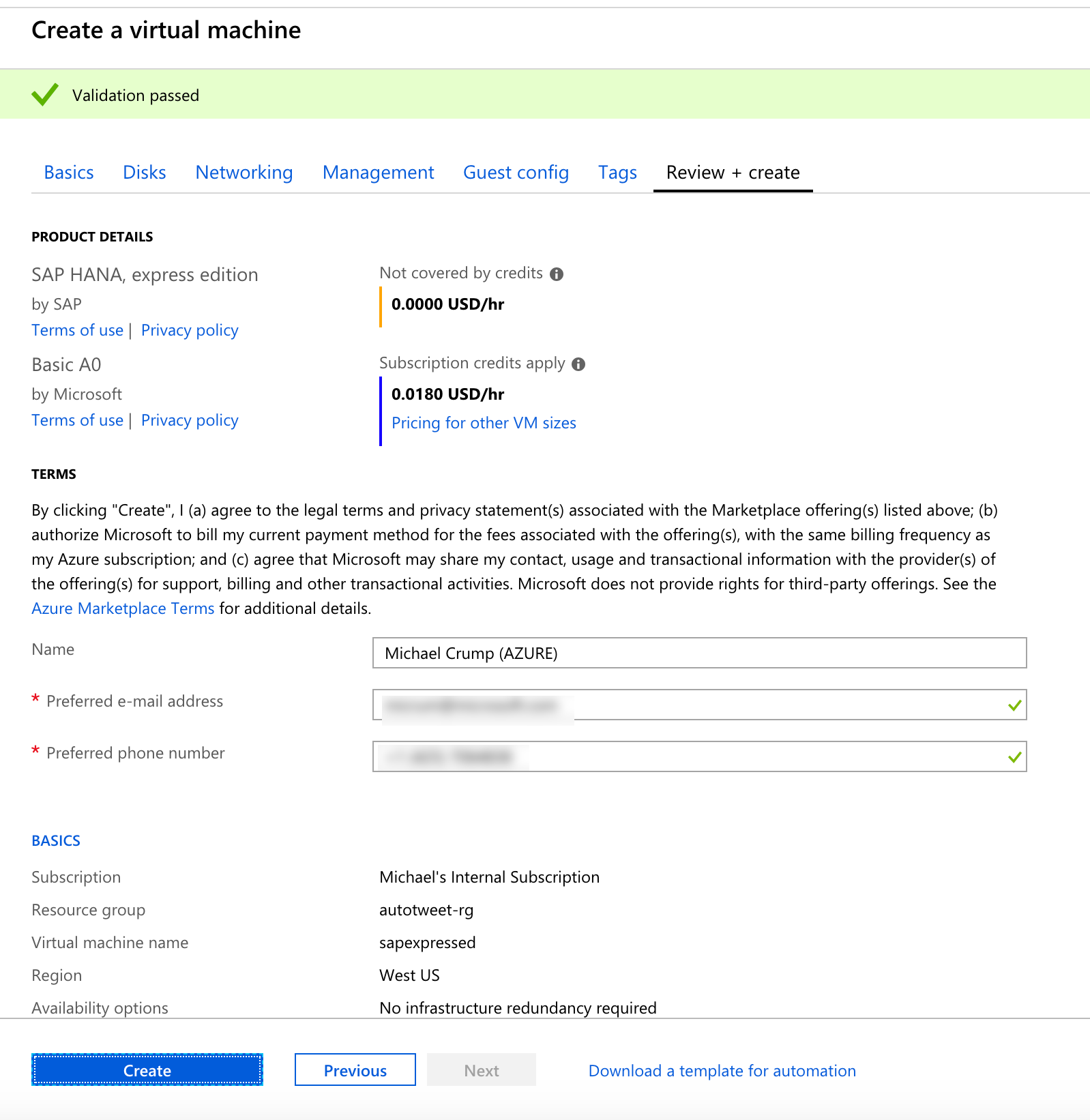The image size is (1090, 1120).
Task: Download a template for automation
Action: (722, 1071)
